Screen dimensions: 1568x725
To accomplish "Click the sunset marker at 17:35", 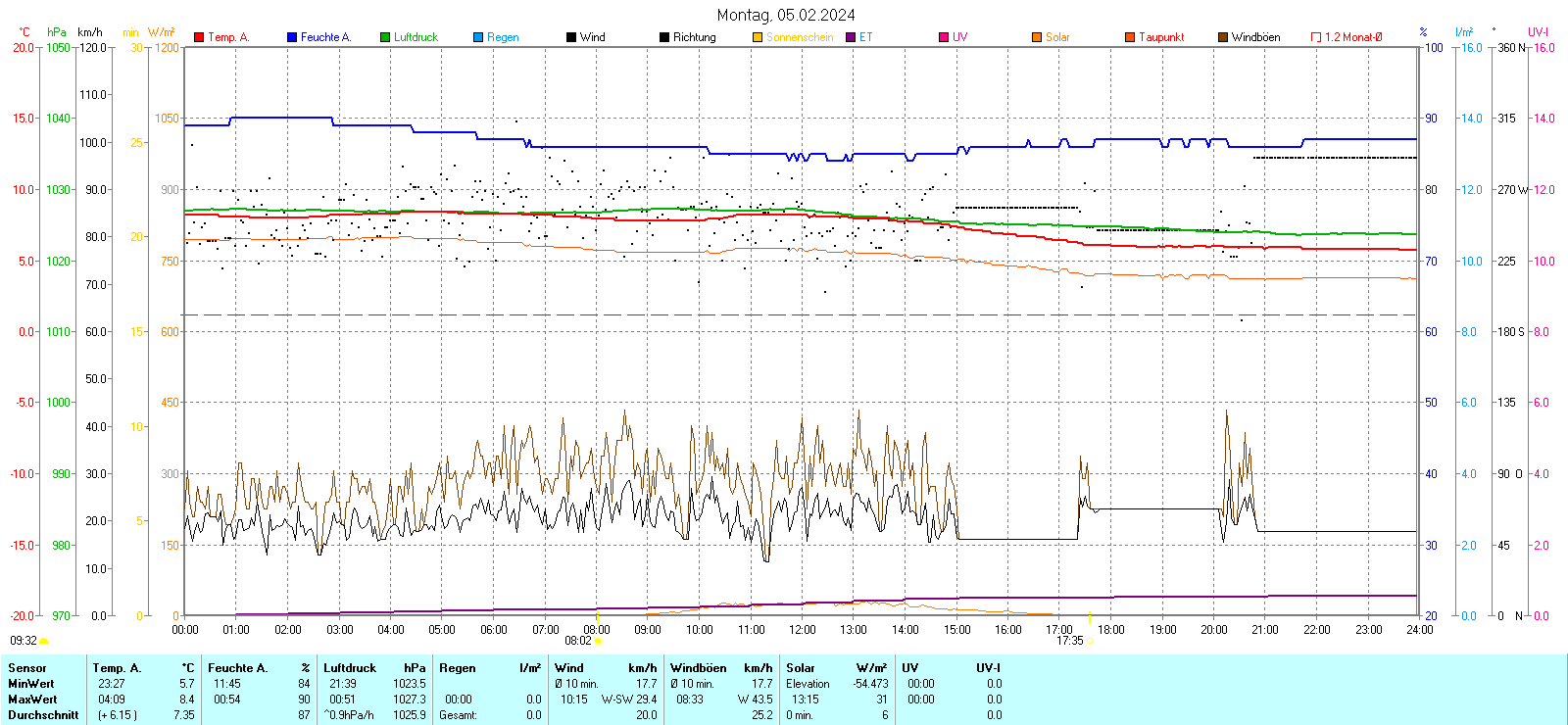I will [x=1090, y=641].
